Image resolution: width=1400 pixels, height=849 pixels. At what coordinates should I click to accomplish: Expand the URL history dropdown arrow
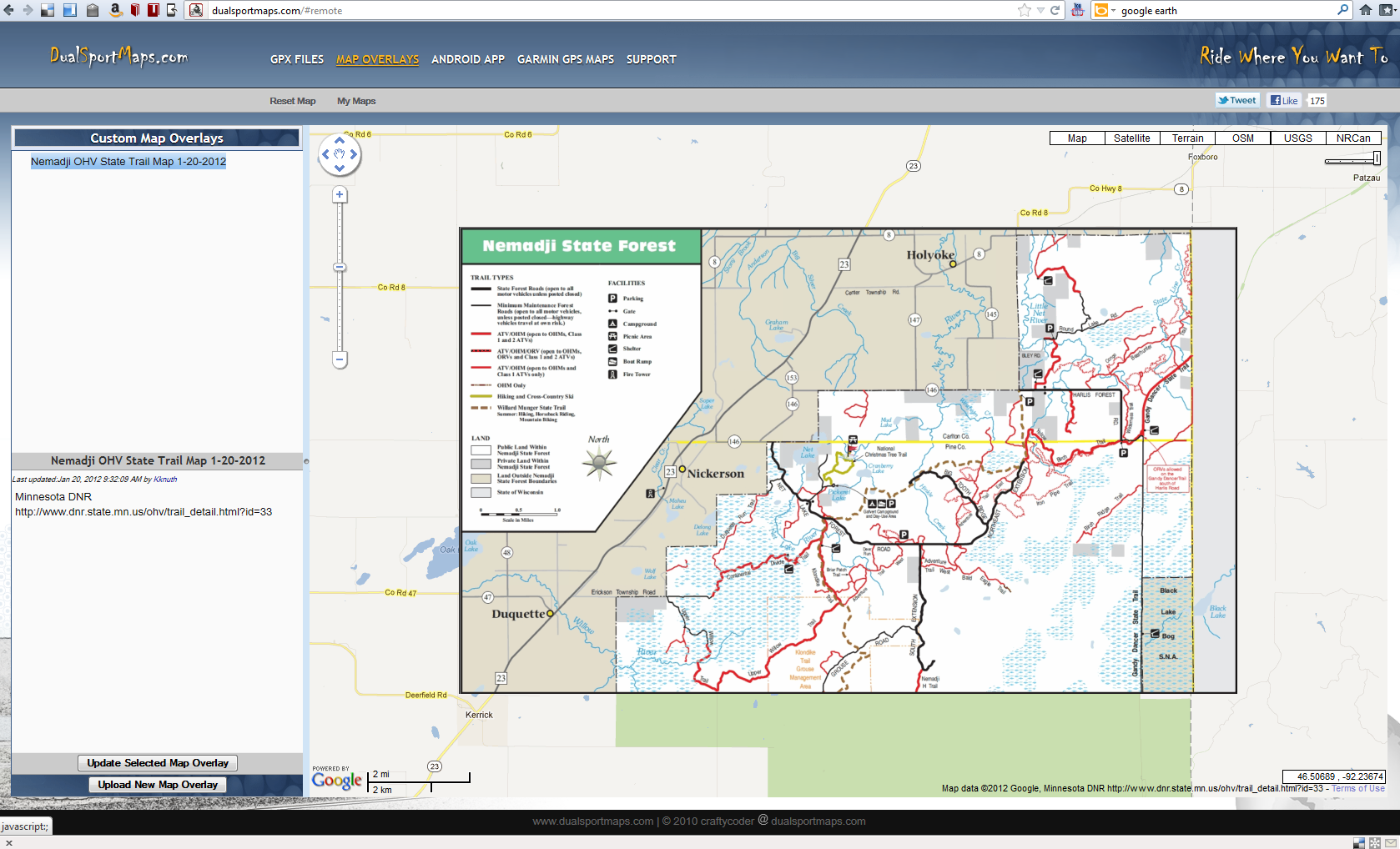(x=1040, y=10)
